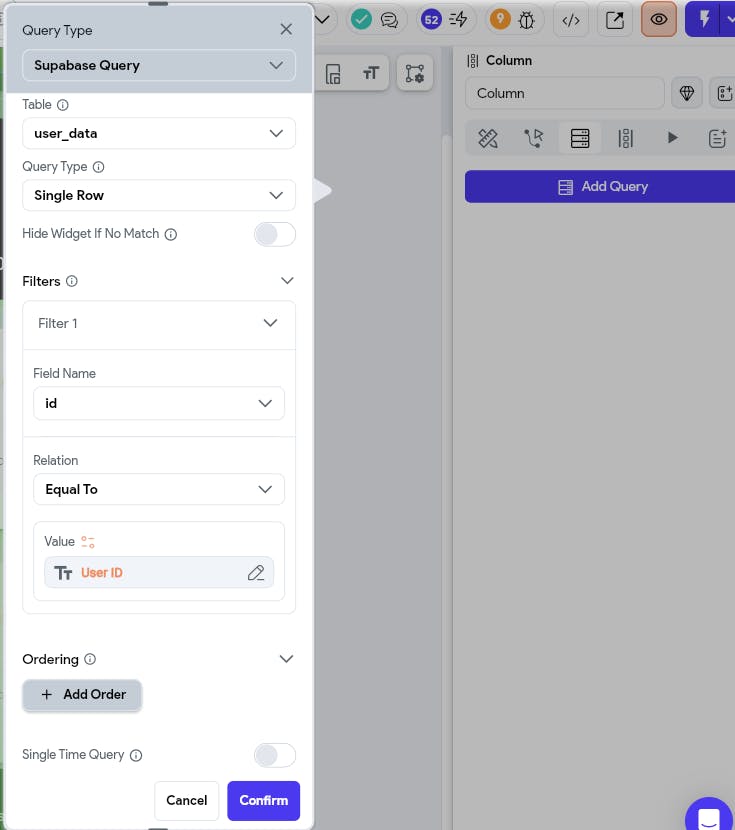Click the 52 optimizations badge
Image resolution: width=735 pixels, height=830 pixels.
(x=431, y=20)
